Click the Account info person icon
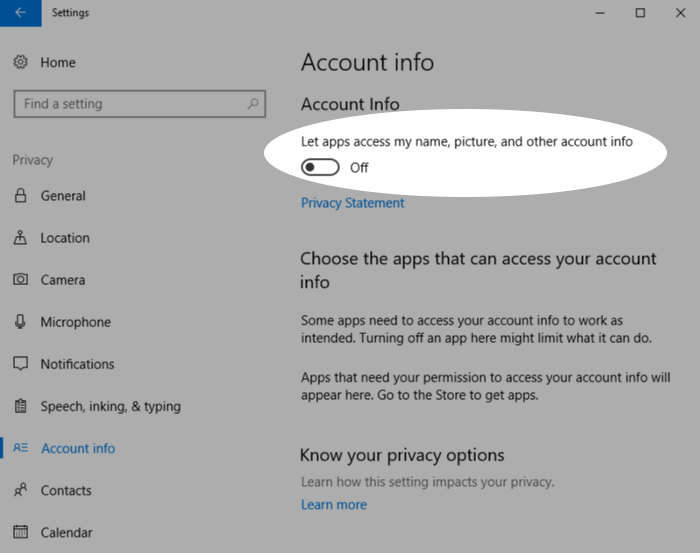 click(x=21, y=448)
